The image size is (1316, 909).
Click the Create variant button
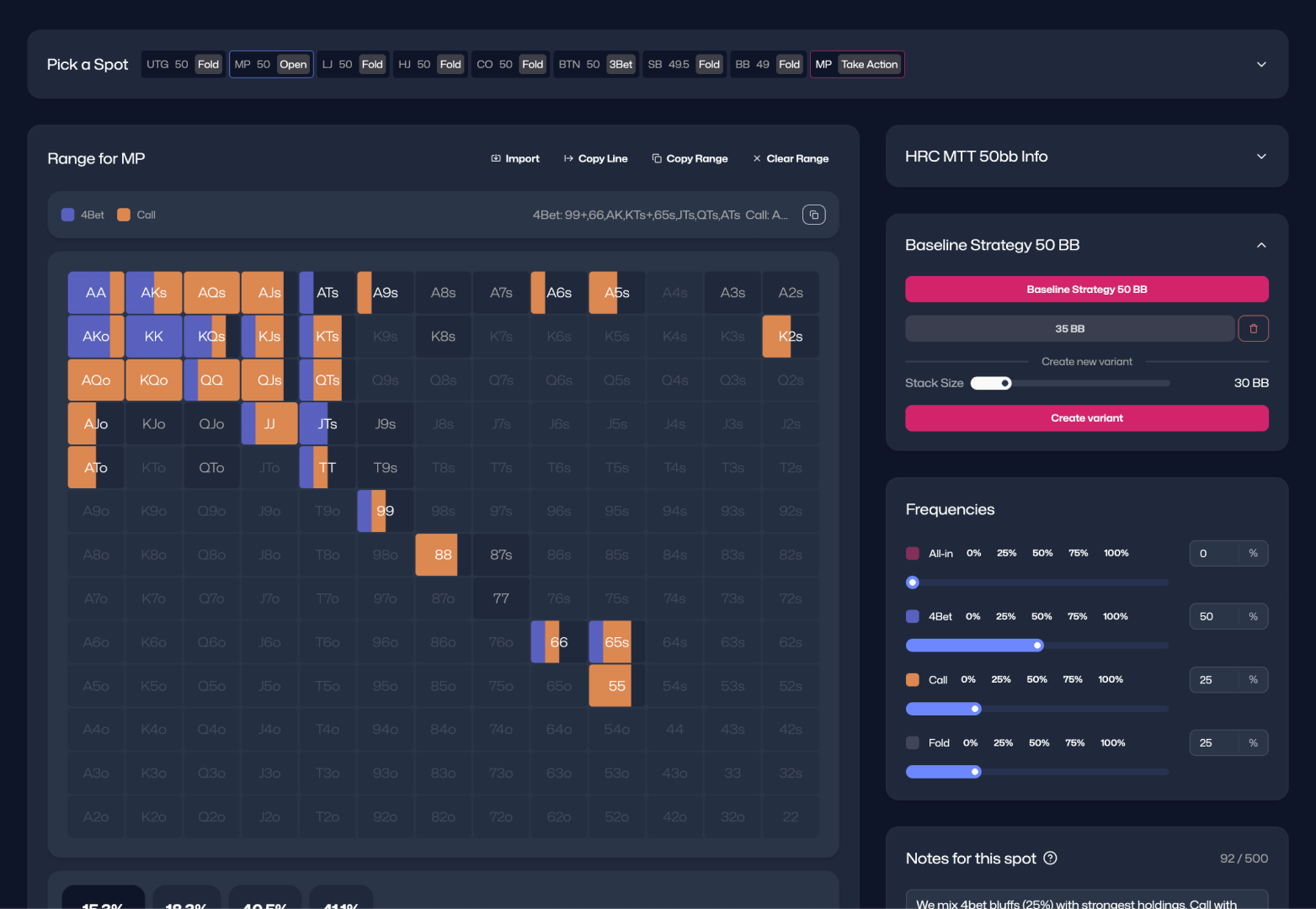tap(1086, 418)
